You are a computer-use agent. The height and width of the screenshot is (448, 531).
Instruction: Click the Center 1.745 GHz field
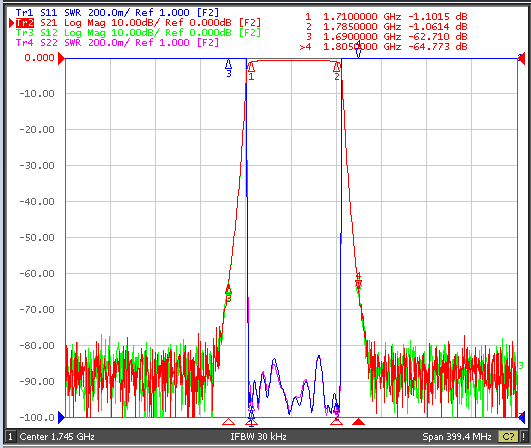(x=57, y=437)
